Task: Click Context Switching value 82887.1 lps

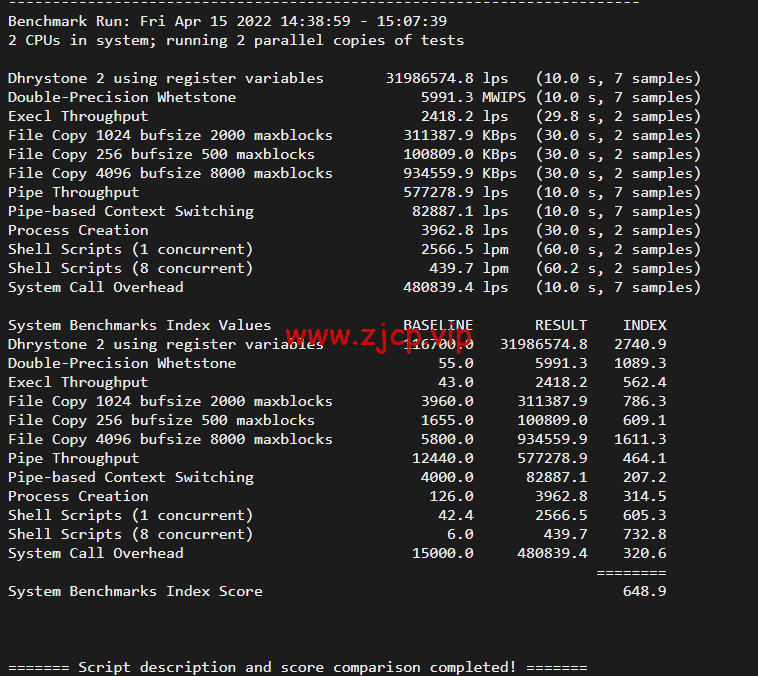Action: pyautogui.click(x=460, y=211)
